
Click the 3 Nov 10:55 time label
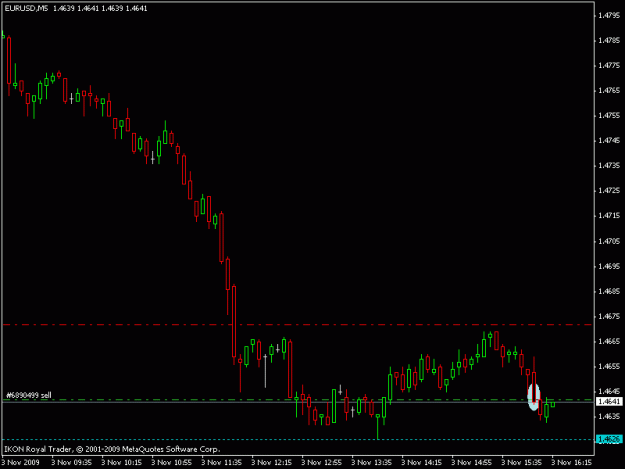pos(171,462)
